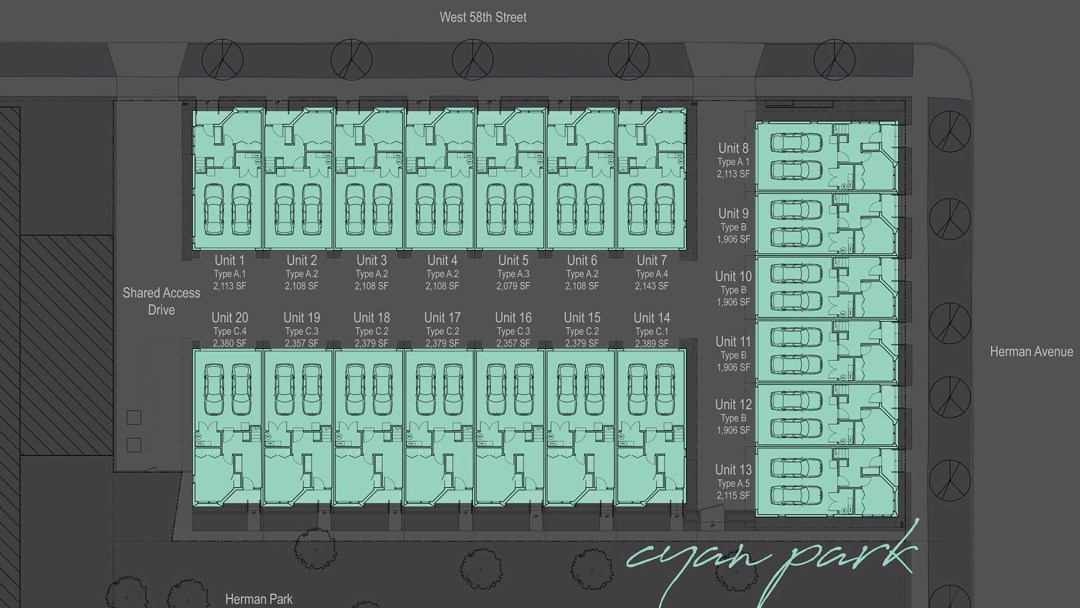Viewport: 1080px width, 608px height.
Task: Click the Herman Avenue label
Action: coord(1031,352)
